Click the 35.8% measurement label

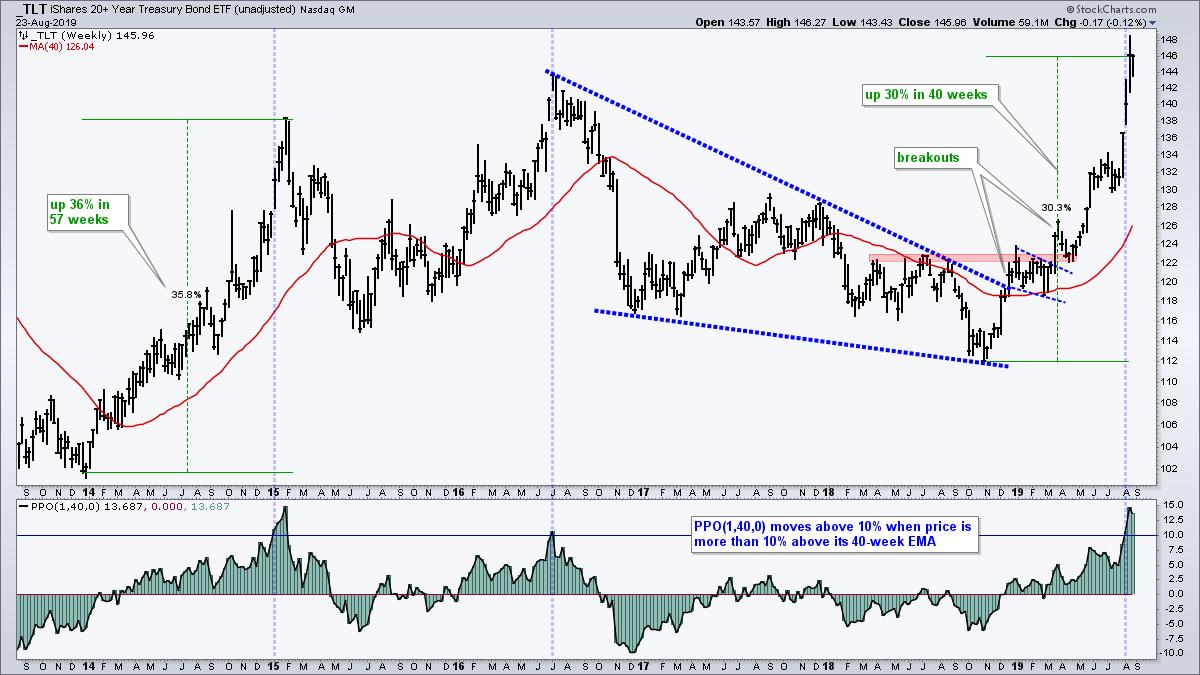[x=185, y=294]
